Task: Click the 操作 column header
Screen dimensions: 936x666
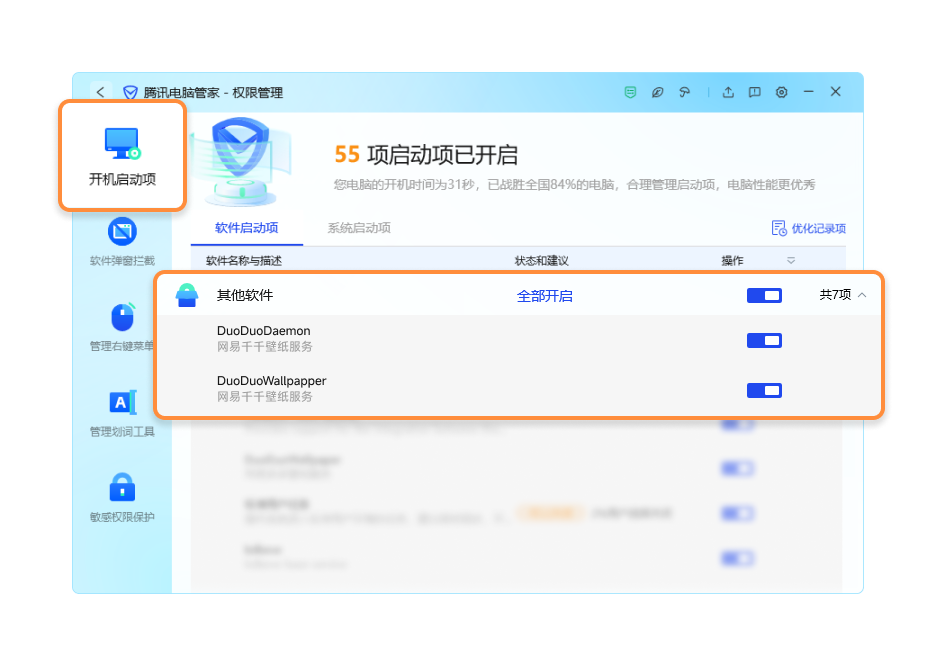Action: [x=732, y=261]
